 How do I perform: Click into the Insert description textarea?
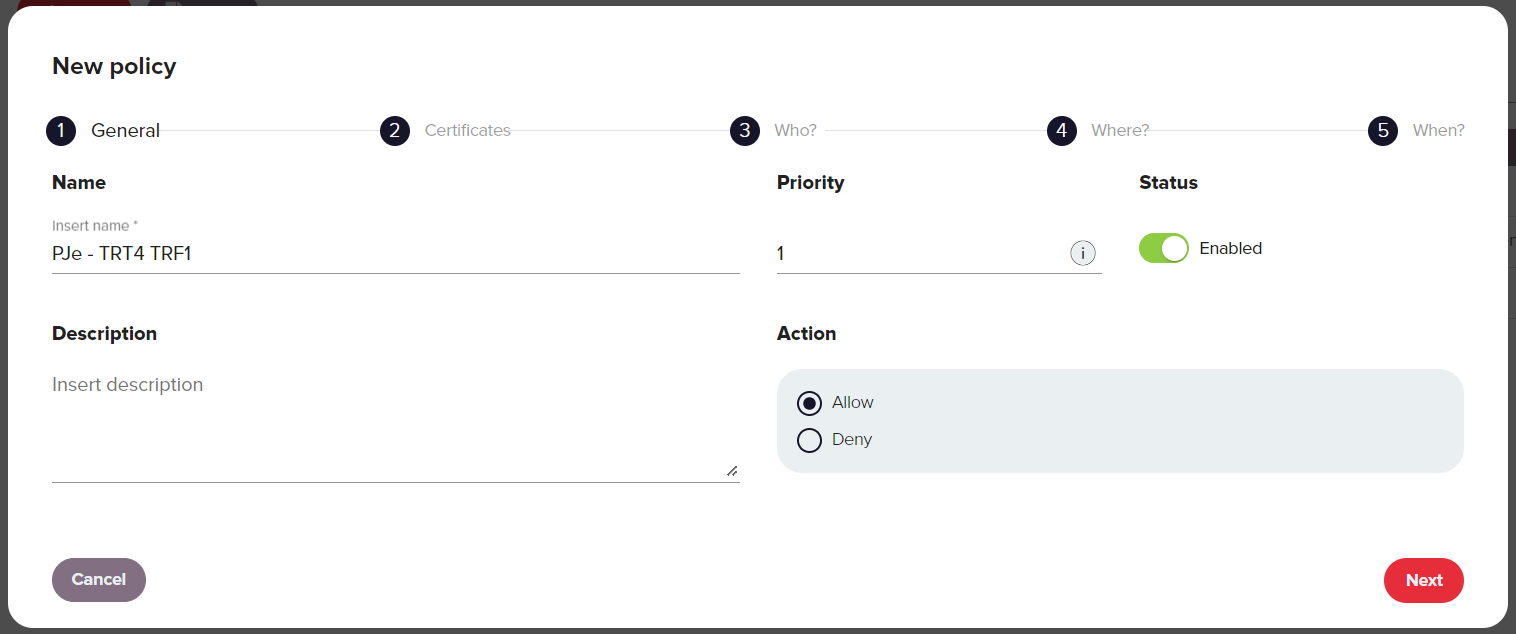point(396,425)
